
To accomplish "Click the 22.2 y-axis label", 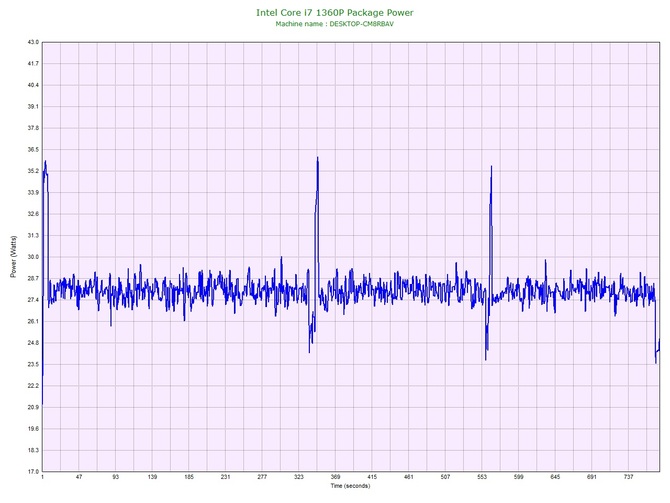I will pyautogui.click(x=33, y=386).
